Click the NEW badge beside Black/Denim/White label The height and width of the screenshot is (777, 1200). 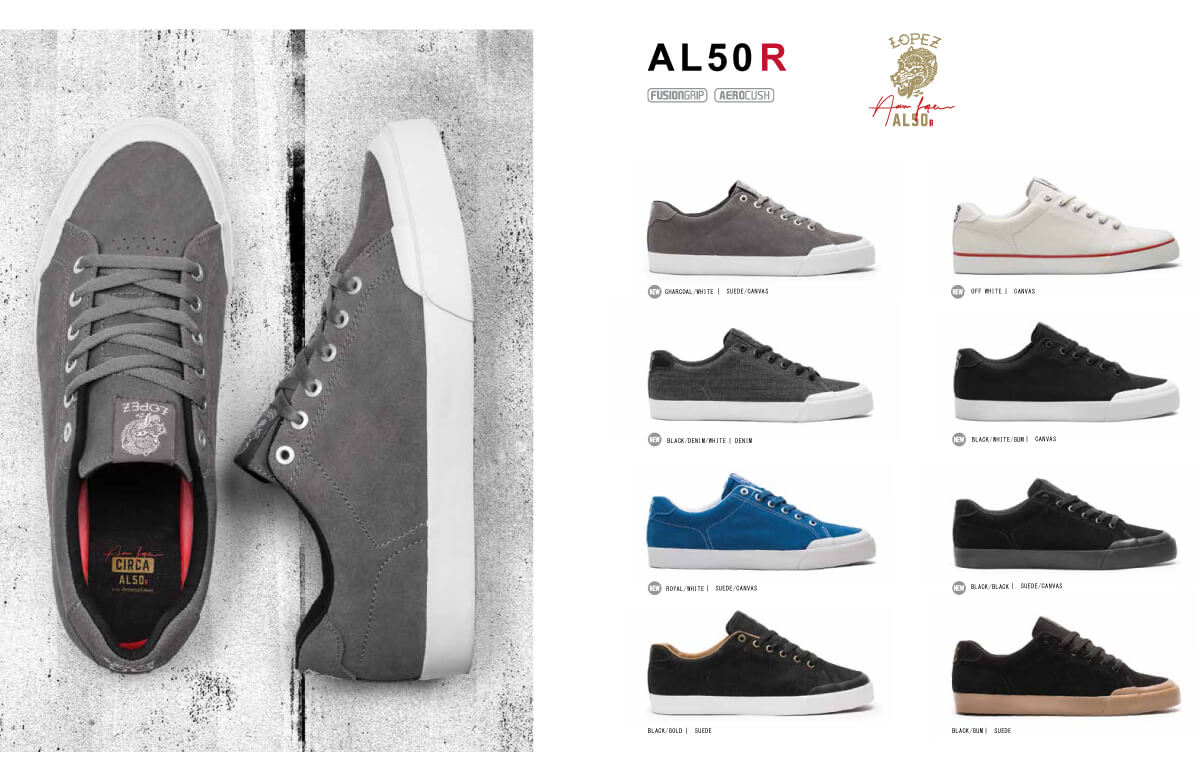click(x=654, y=440)
